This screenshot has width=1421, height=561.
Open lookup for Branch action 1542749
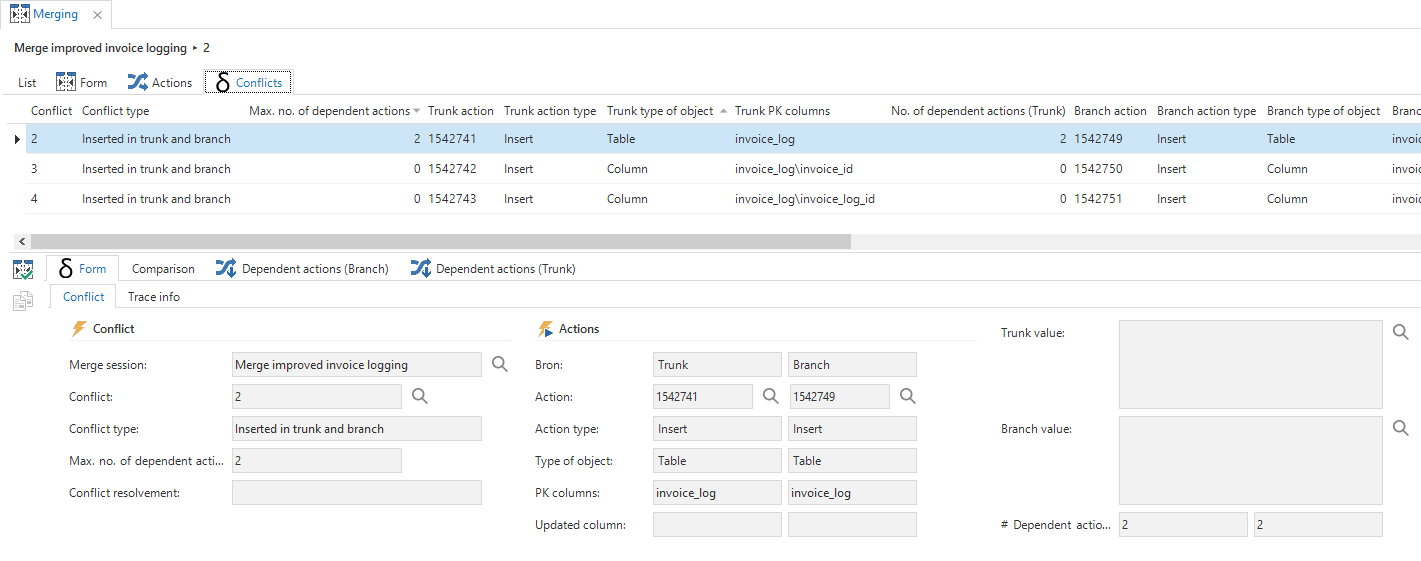[x=907, y=397]
